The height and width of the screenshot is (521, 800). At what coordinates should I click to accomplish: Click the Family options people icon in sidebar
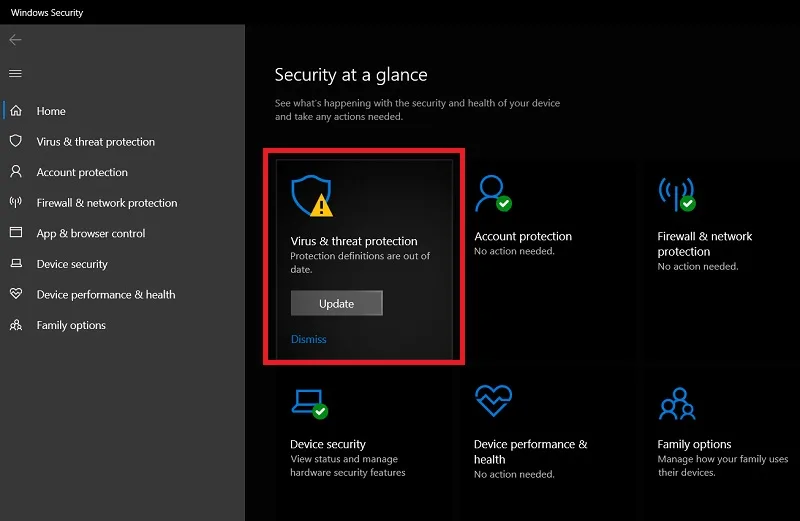(16, 325)
